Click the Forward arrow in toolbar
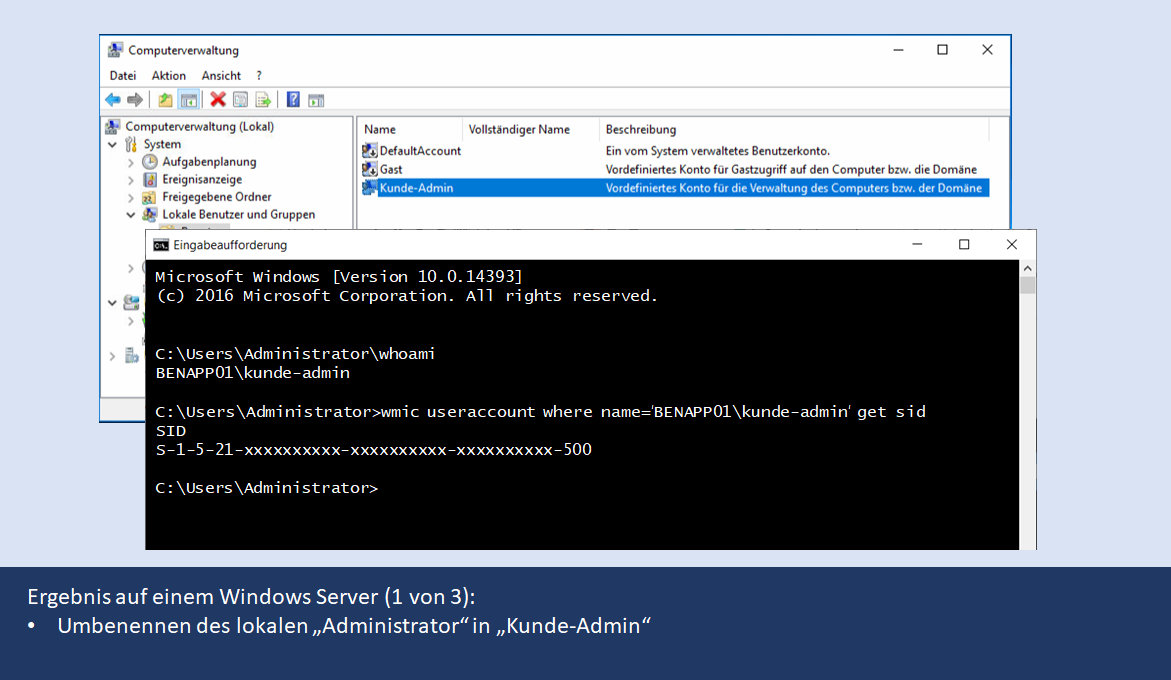 click(x=133, y=99)
